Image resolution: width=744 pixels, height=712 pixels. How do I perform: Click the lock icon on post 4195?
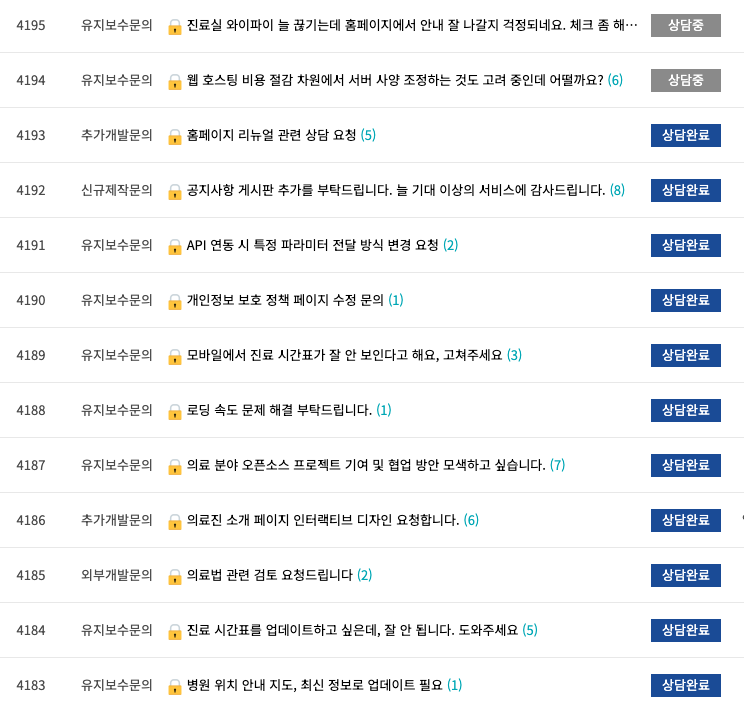(x=175, y=27)
